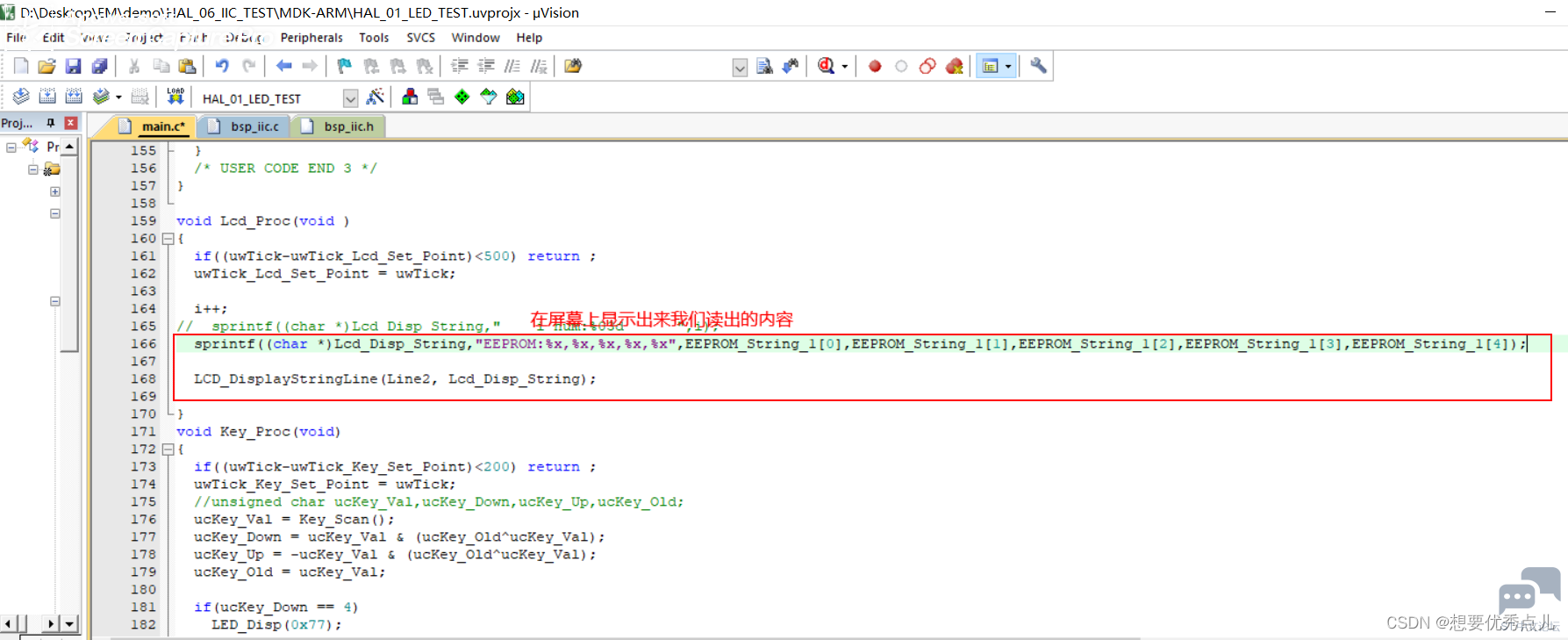Click the Undo arrow icon
This screenshot has width=1568, height=640.
click(222, 66)
